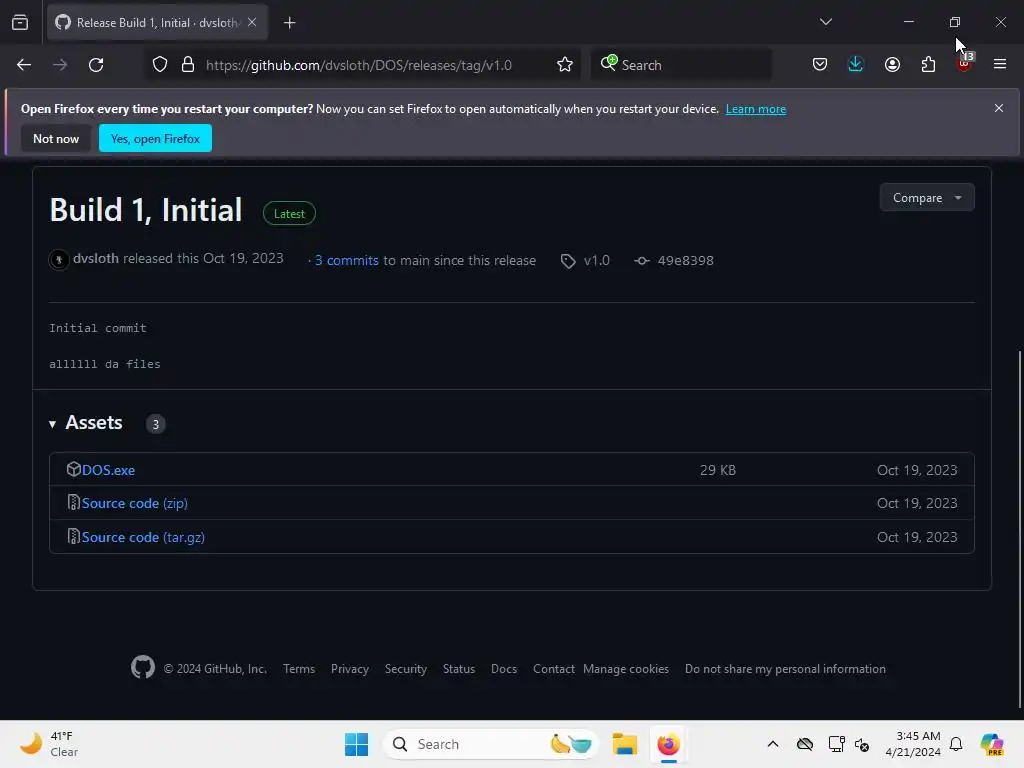Image resolution: width=1024 pixels, height=768 pixels.
Task: Open commit 49e8398
Action: point(685,261)
